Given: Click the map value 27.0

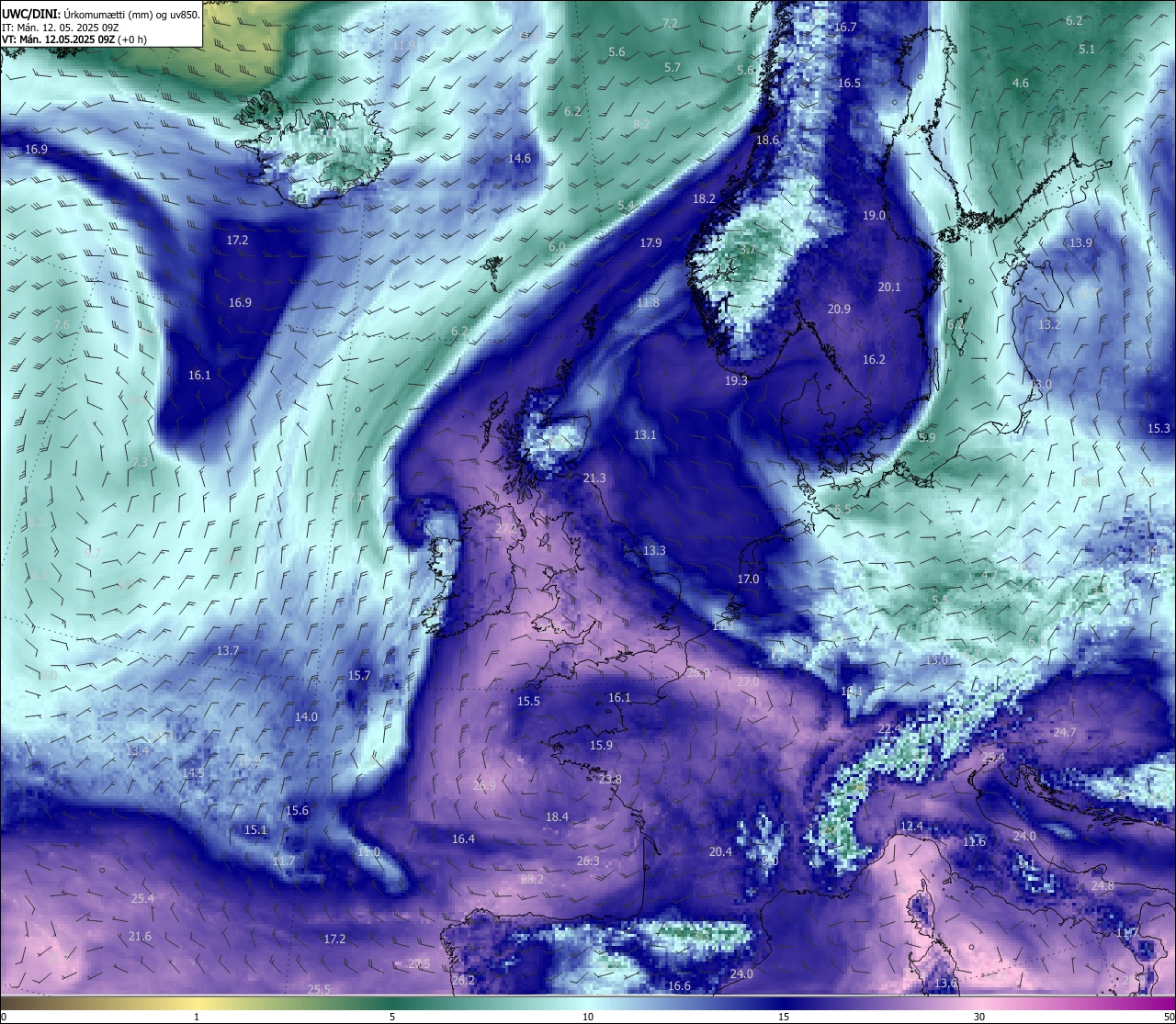Looking at the screenshot, I should coord(748,681).
